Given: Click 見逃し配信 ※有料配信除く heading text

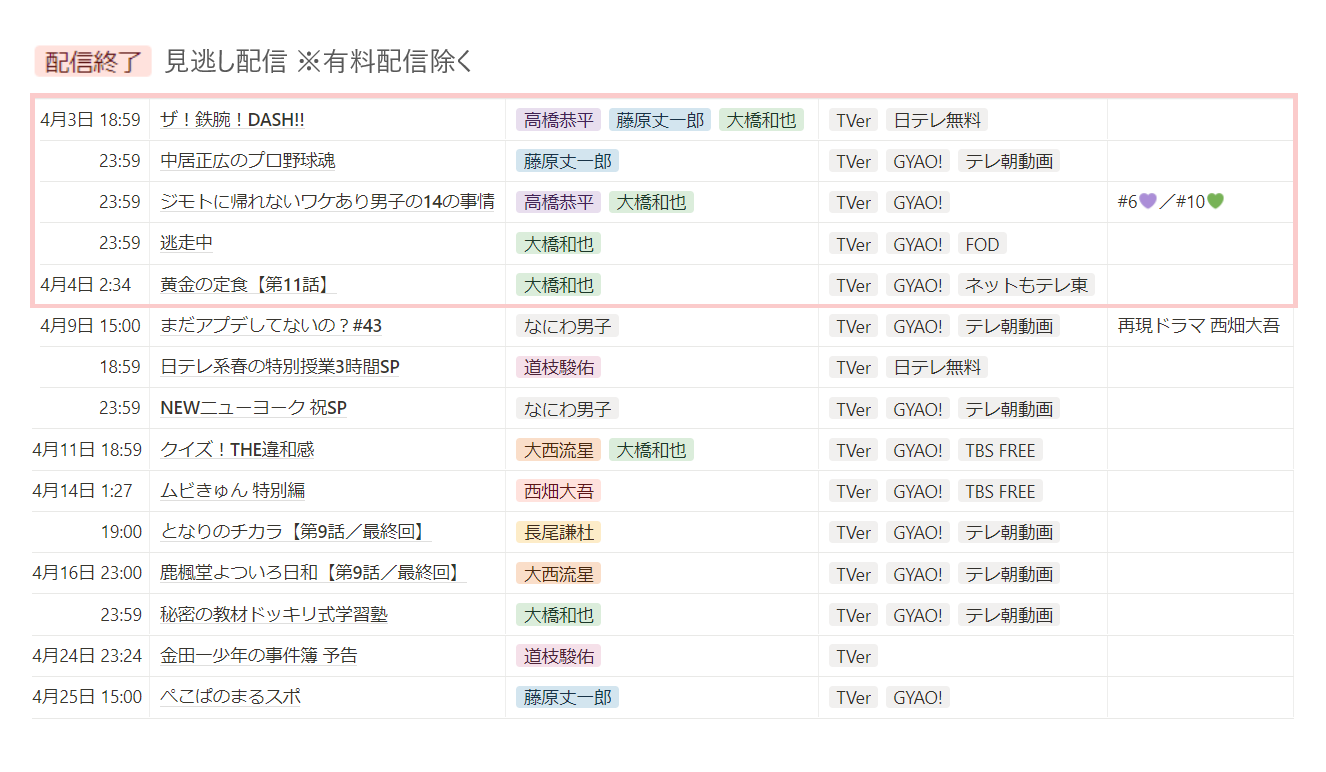Looking at the screenshot, I should click(319, 61).
